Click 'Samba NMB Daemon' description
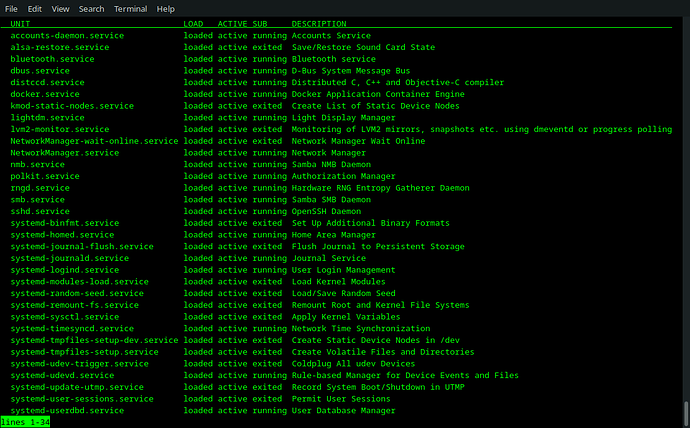Image resolution: width=690 pixels, height=428 pixels. coord(331,165)
